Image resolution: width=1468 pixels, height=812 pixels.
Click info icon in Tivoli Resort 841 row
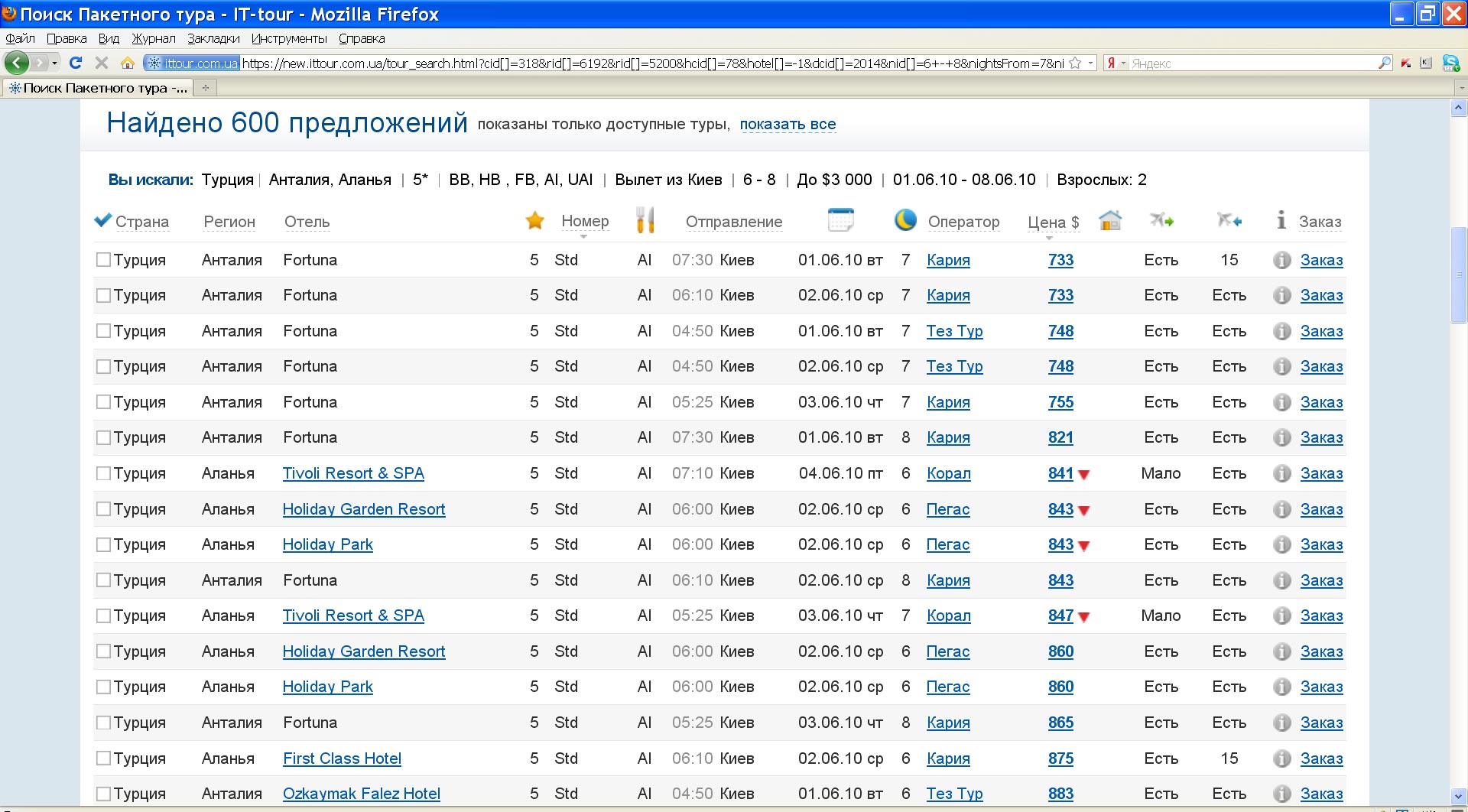pos(1281,473)
